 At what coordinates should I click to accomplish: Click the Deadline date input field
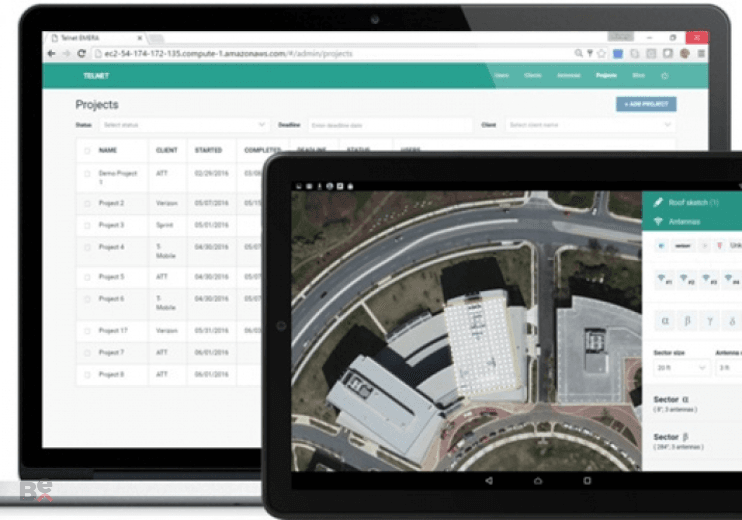pyautogui.click(x=390, y=125)
